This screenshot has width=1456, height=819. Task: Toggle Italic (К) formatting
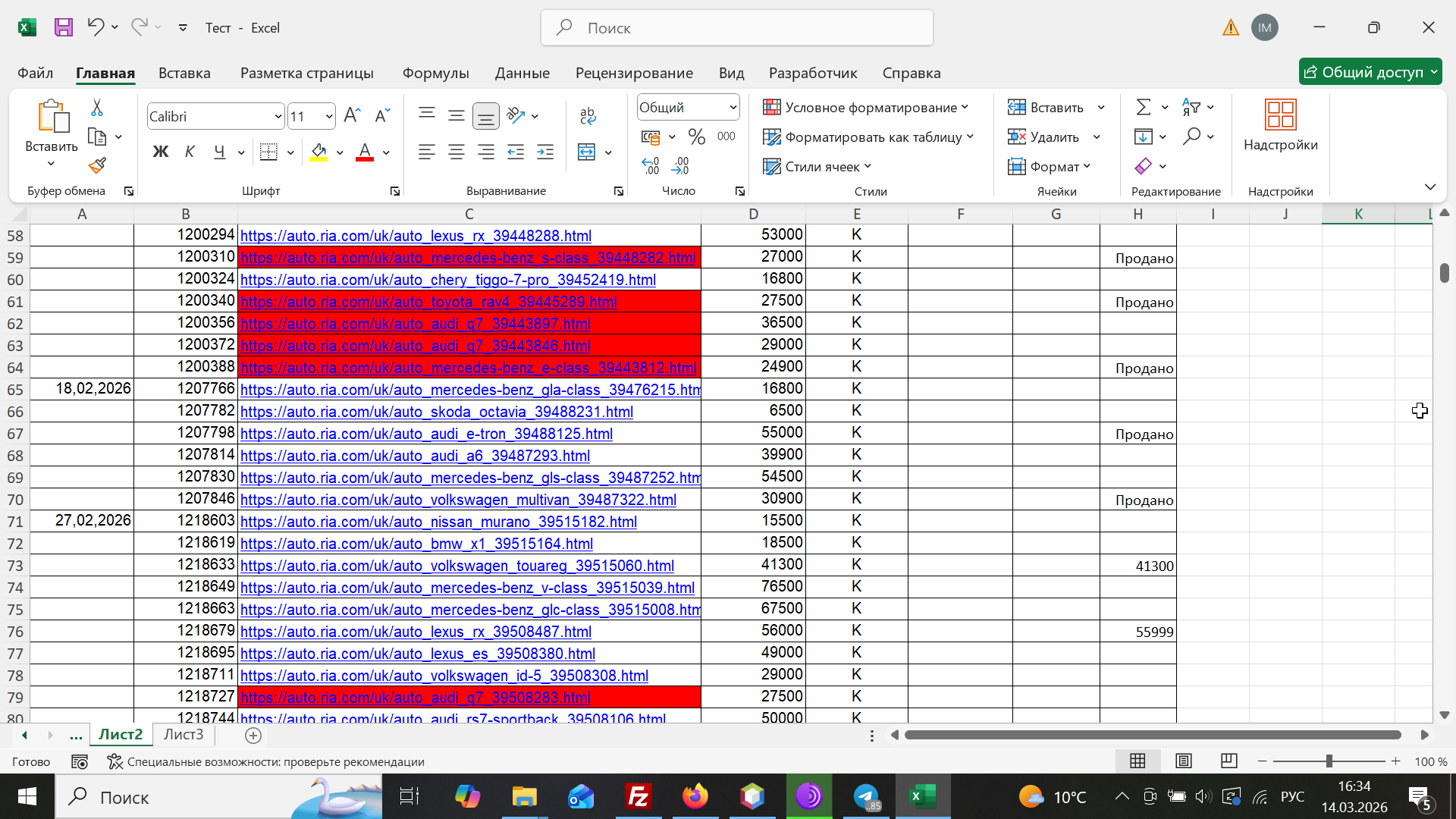tap(190, 152)
